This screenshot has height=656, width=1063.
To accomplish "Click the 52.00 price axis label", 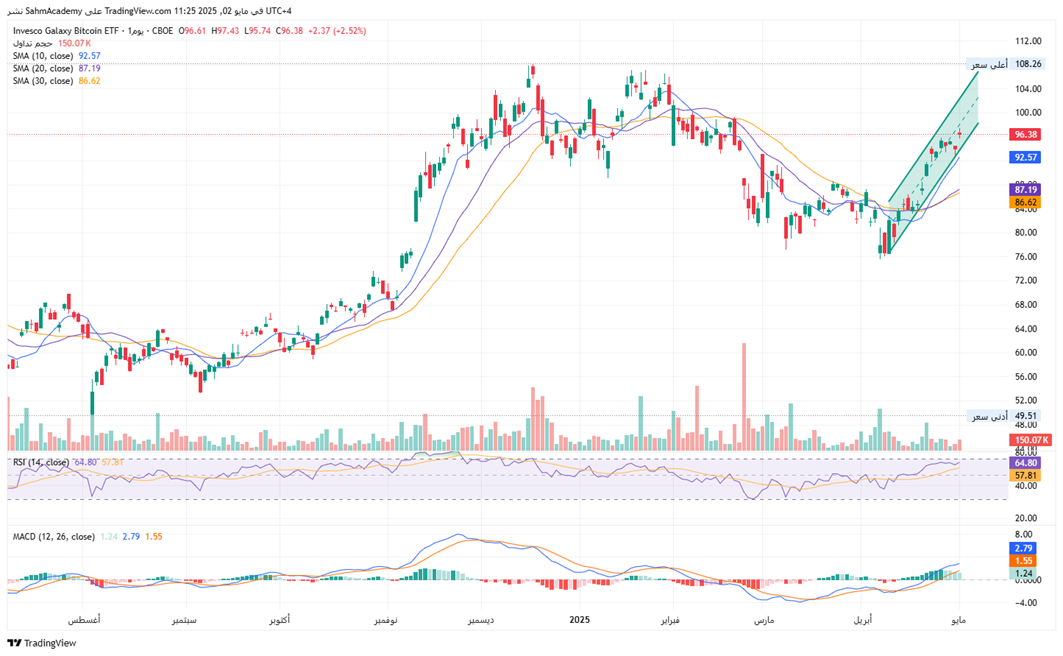I will pyautogui.click(x=1026, y=401).
